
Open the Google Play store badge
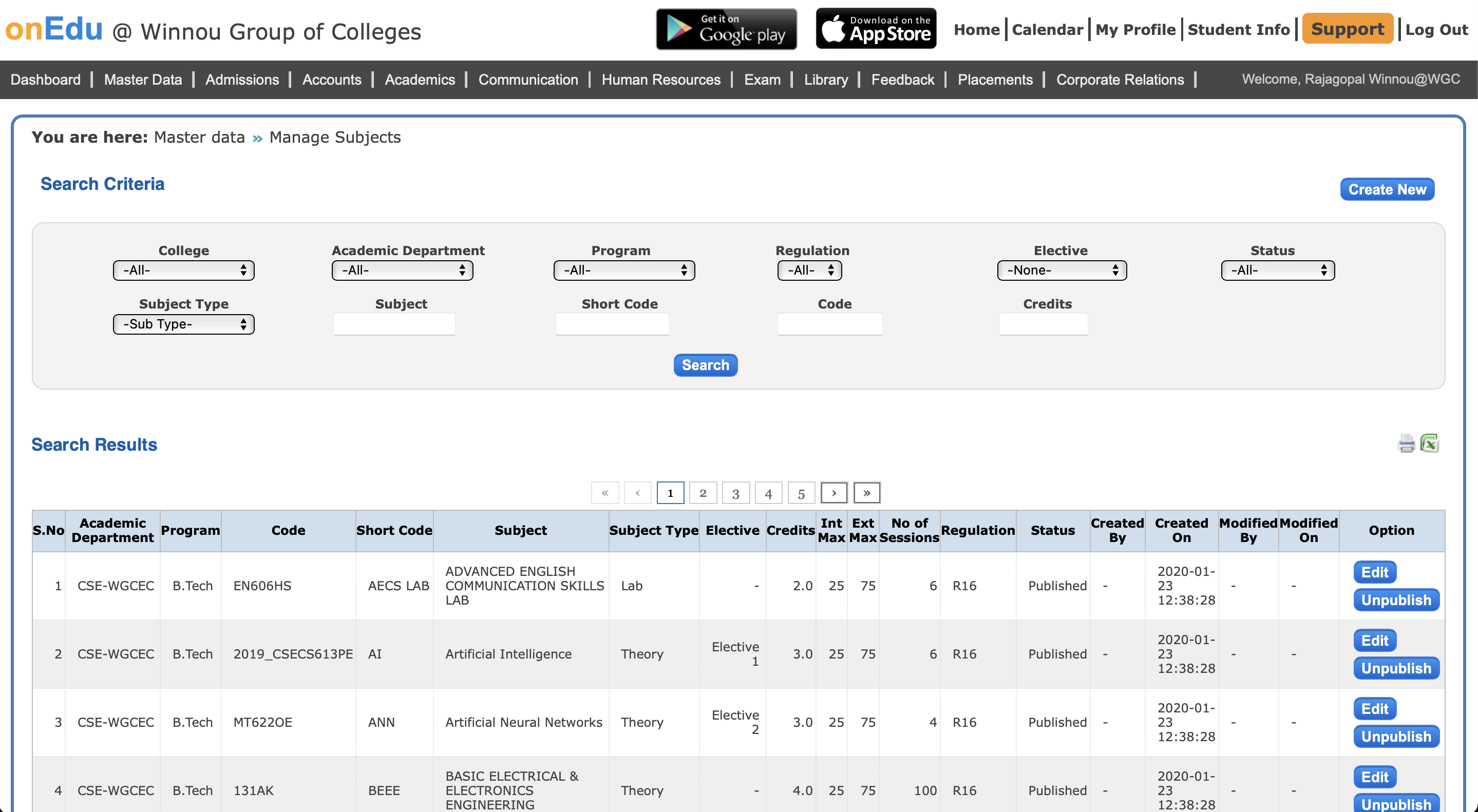[726, 29]
